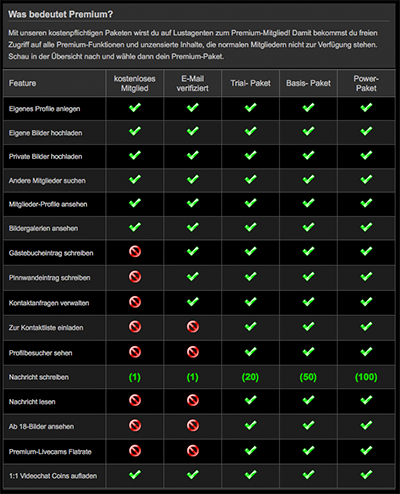Click the 'Was bedeutet Premium?' heading
400x494 pixels.
pyautogui.click(x=60, y=14)
